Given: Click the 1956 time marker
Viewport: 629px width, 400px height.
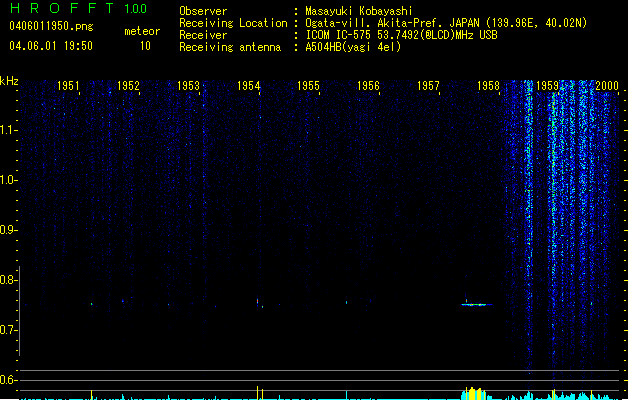Looking at the screenshot, I should click(x=368, y=86).
